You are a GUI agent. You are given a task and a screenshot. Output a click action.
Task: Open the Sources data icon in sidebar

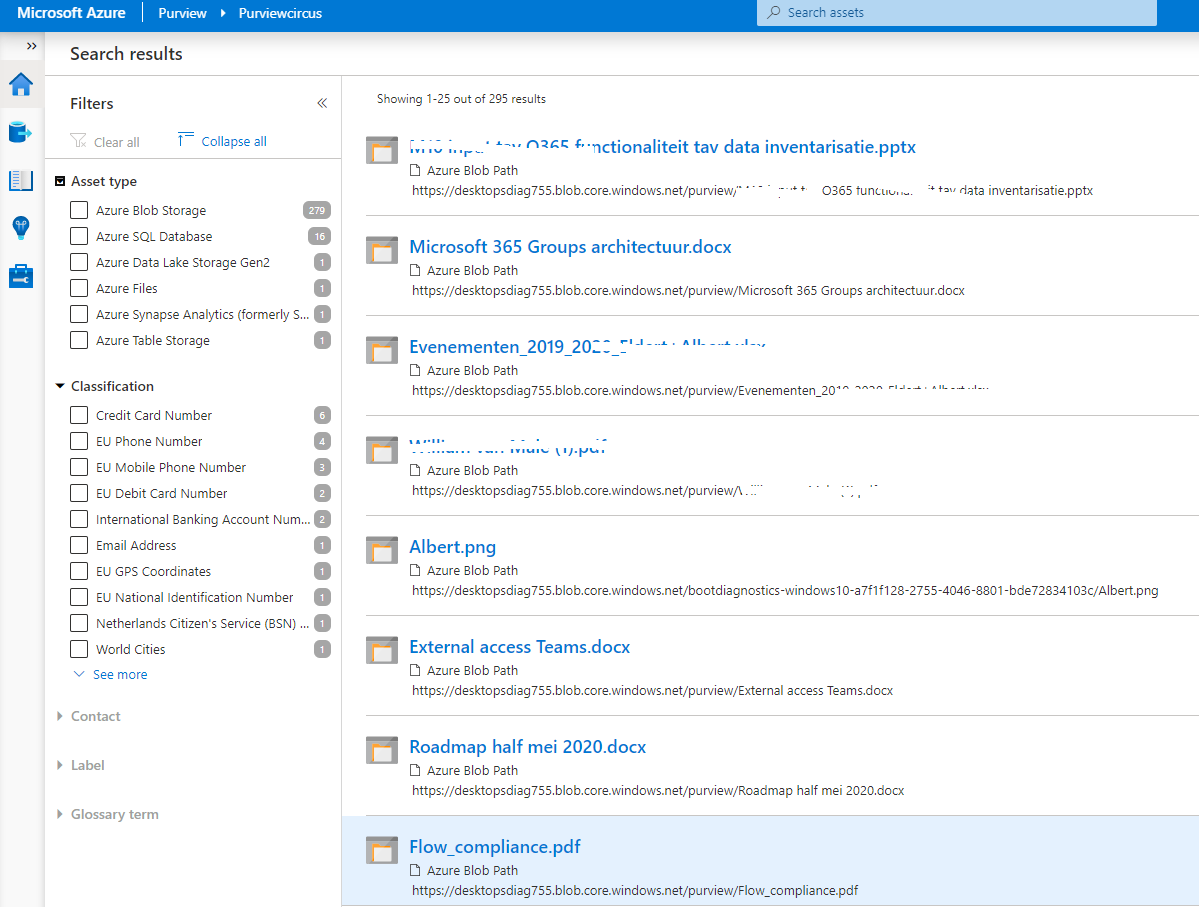point(21,132)
